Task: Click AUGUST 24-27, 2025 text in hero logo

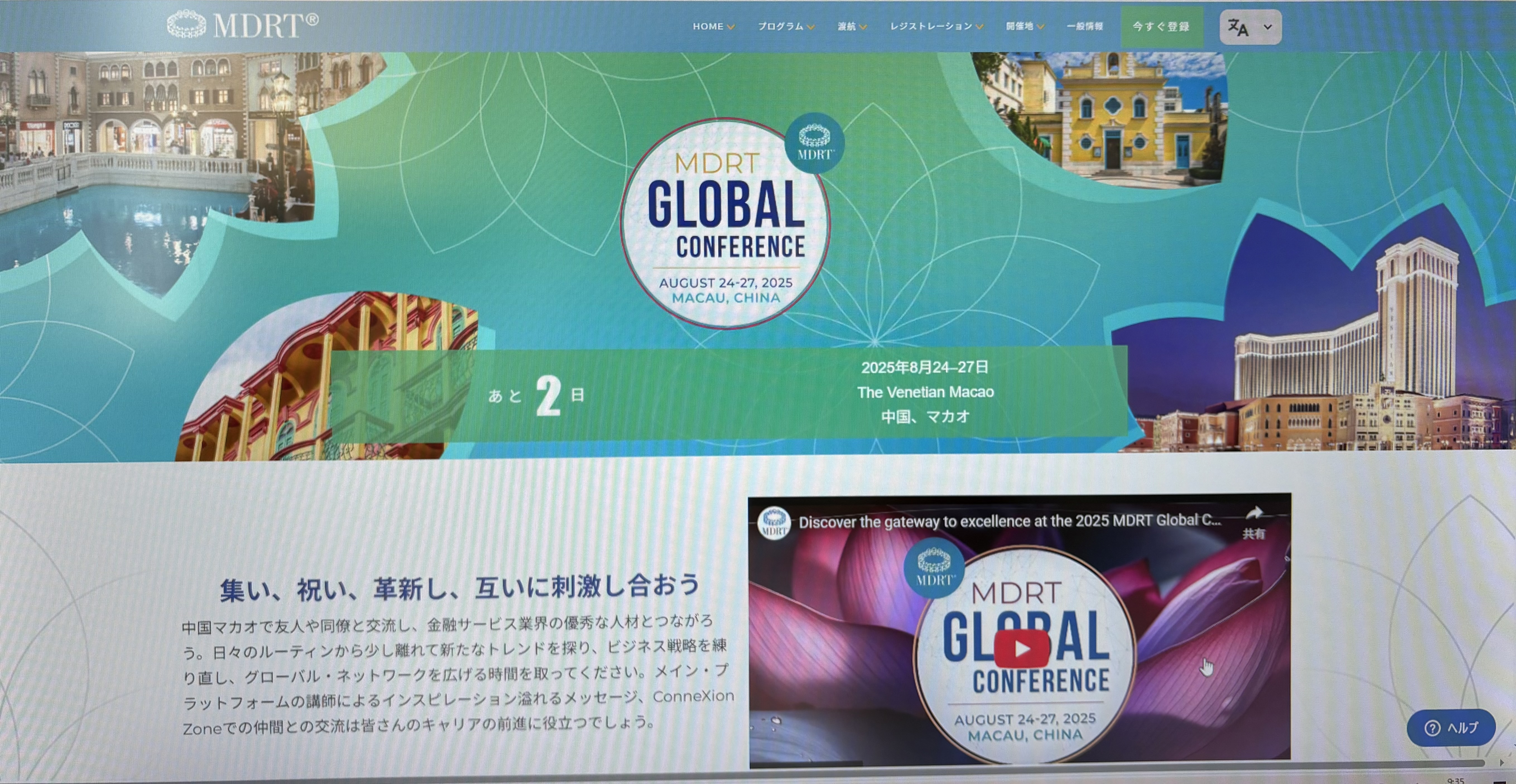Action: [726, 283]
